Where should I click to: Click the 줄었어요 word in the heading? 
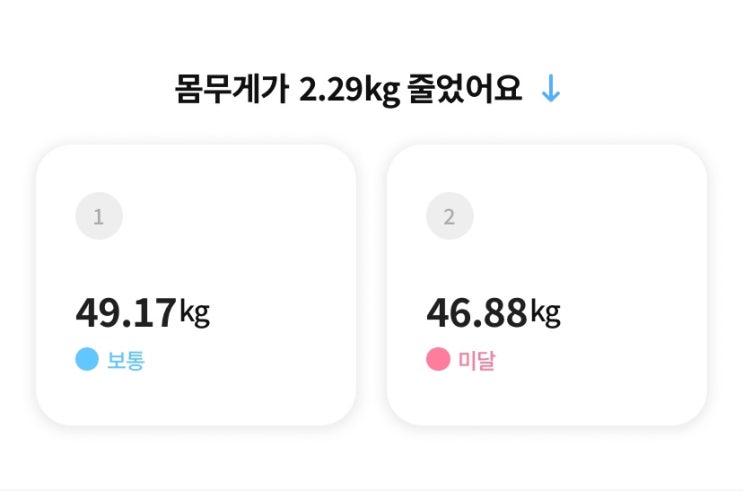coord(465,90)
